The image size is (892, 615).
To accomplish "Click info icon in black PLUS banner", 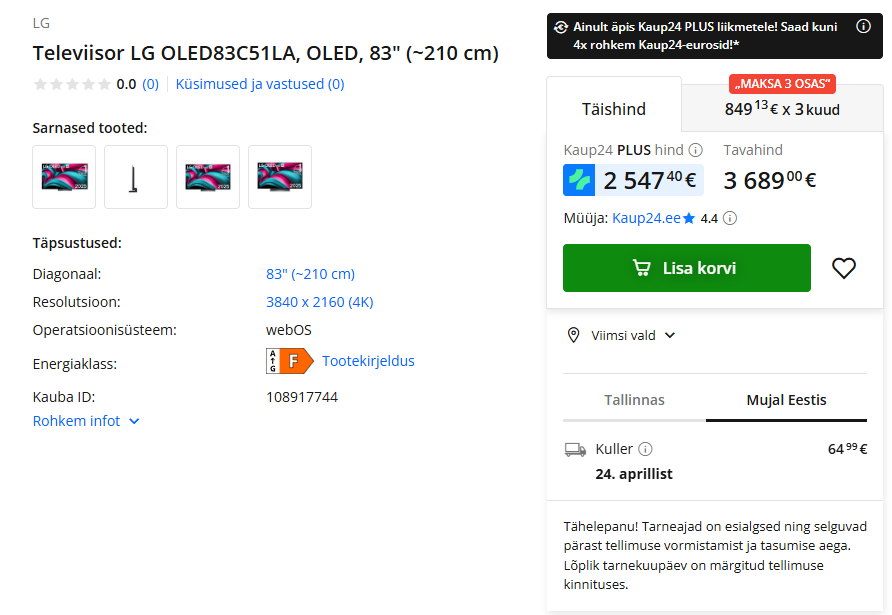I will click(863, 27).
